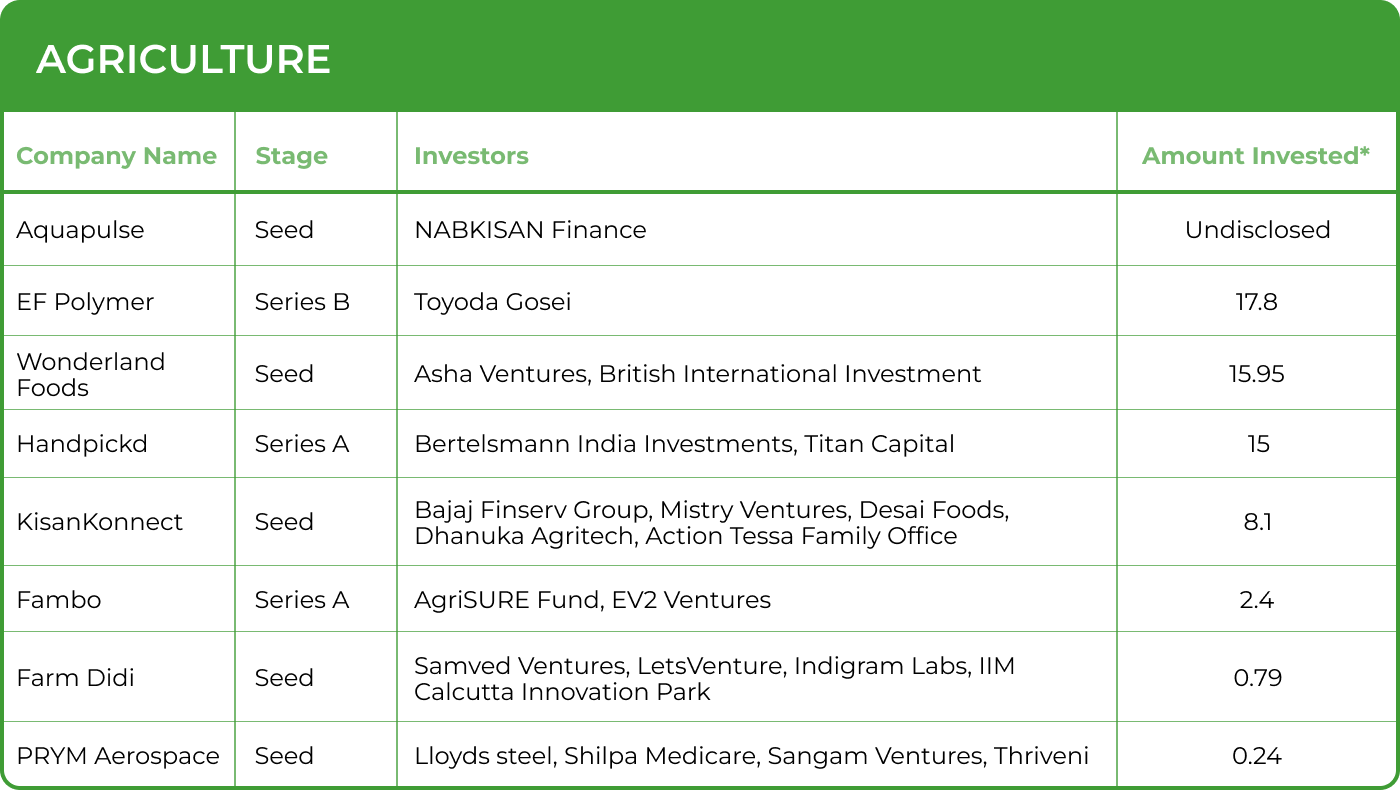Select the Farm Didi company name

click(x=75, y=678)
